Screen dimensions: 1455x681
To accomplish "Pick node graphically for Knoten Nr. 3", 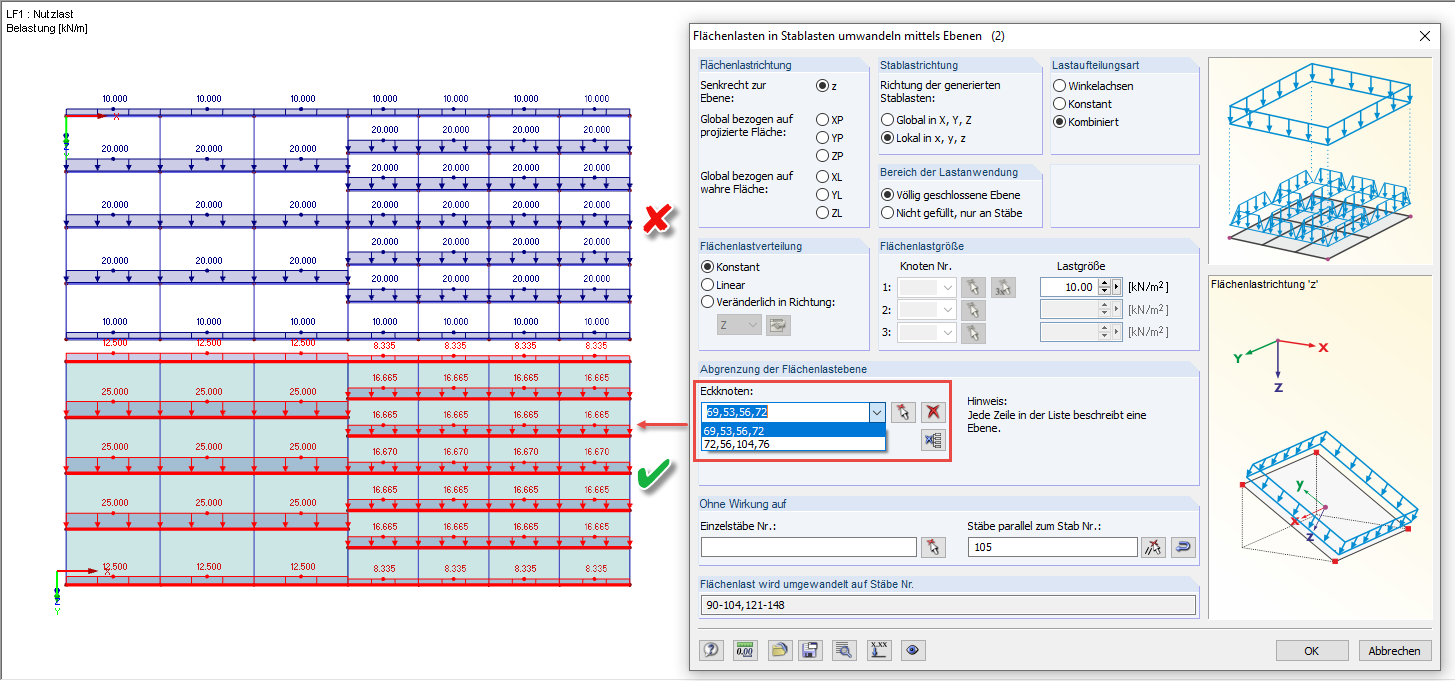I will [x=972, y=333].
